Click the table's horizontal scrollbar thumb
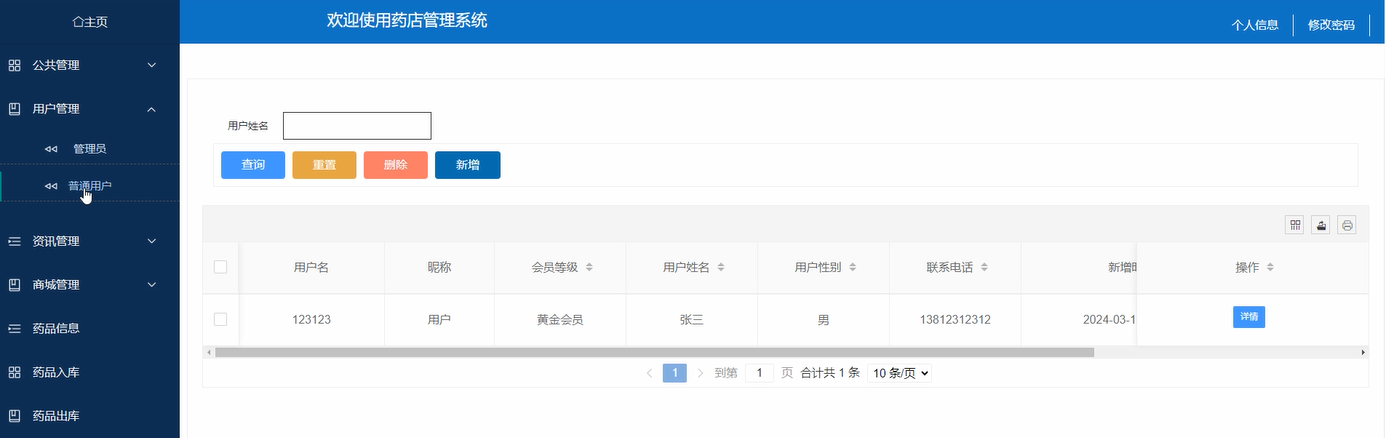 click(x=654, y=352)
